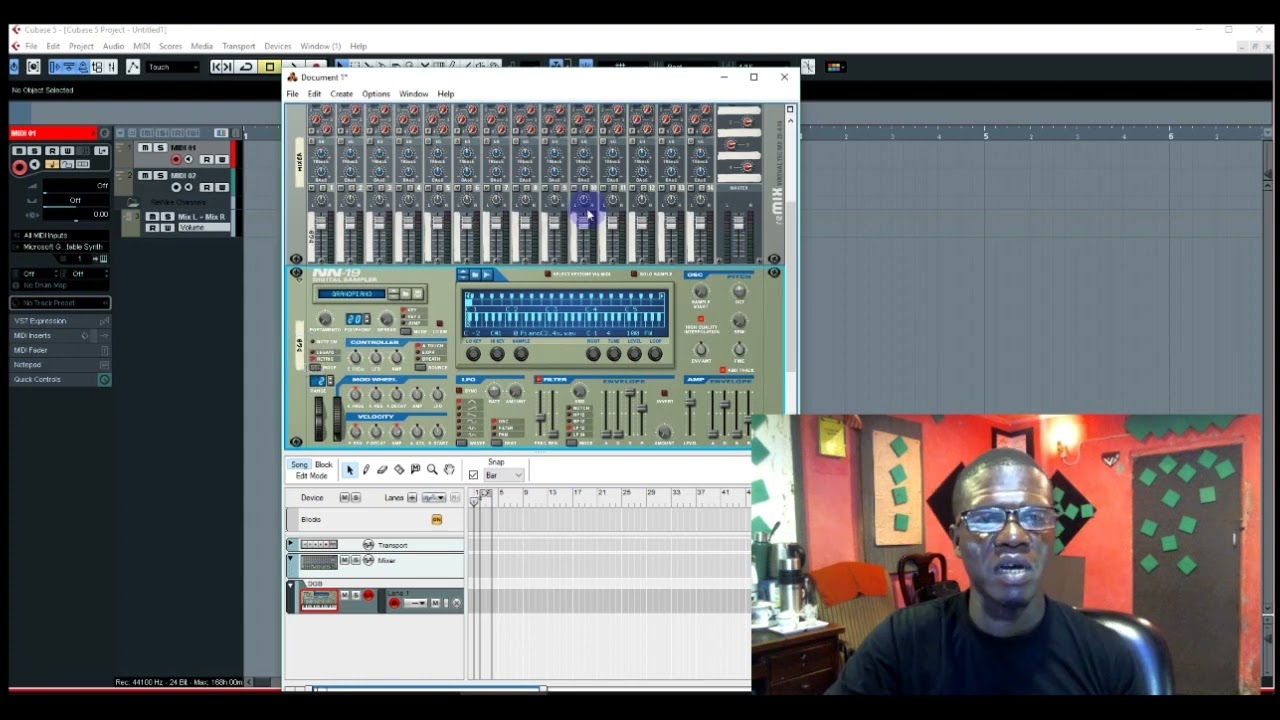1280x720 pixels.
Task: Click record enable on the NN-19 track
Action: coord(368,597)
